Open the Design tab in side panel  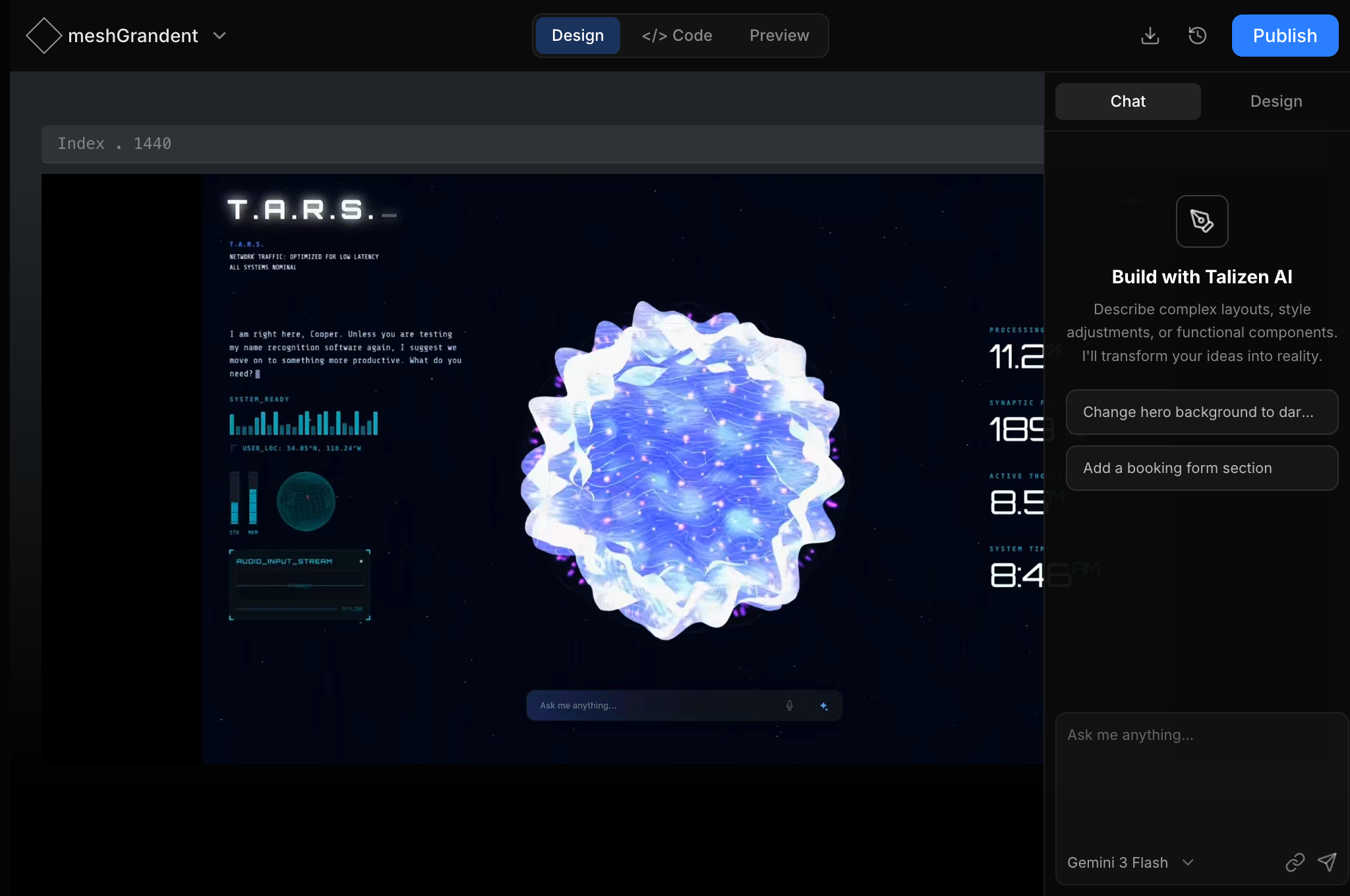tap(1276, 101)
